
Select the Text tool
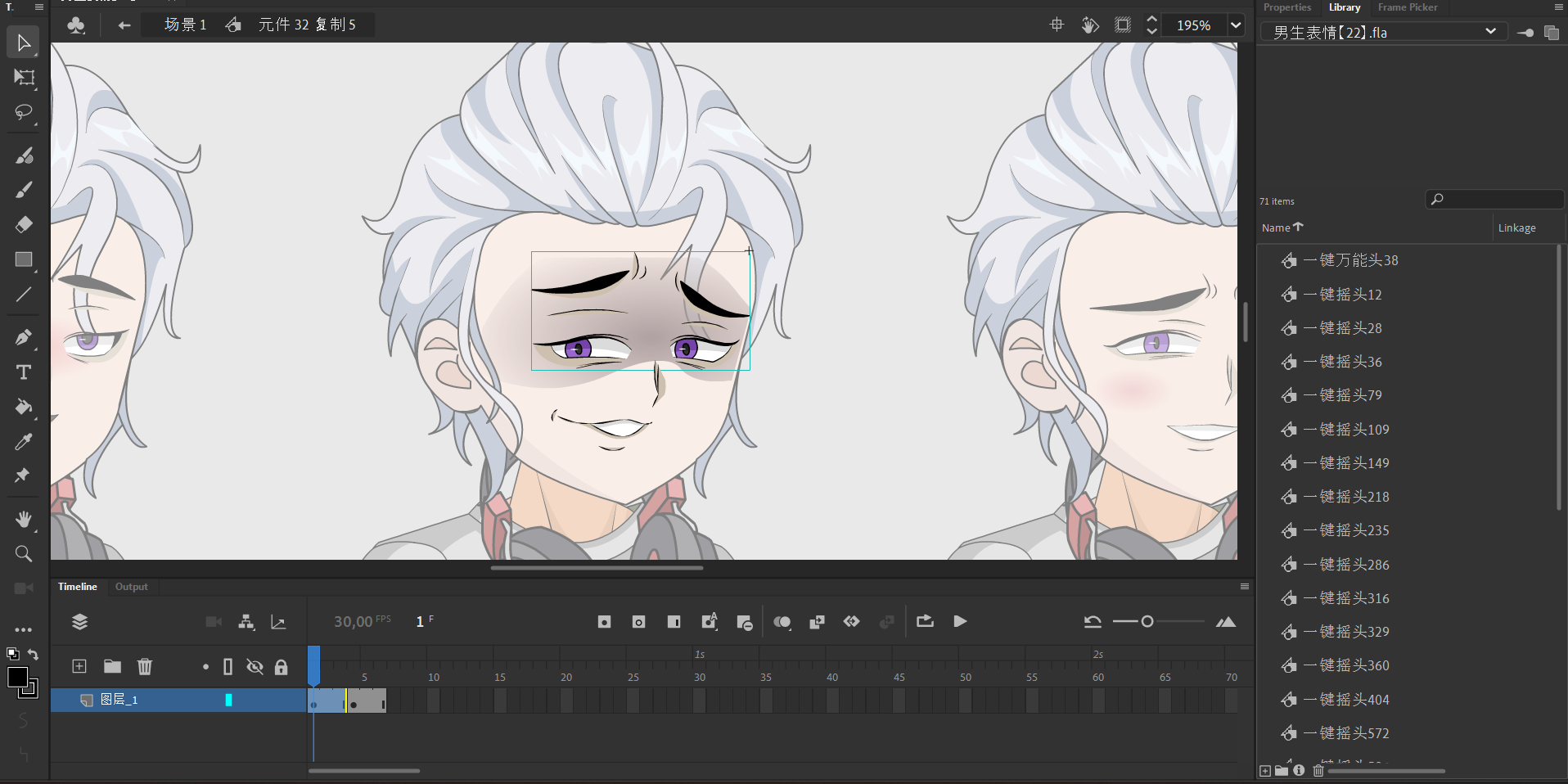(24, 372)
